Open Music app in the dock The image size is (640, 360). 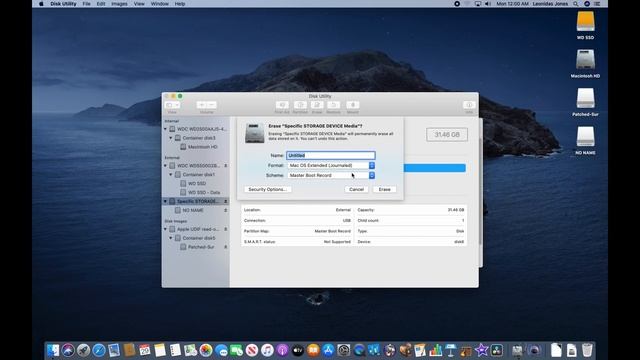(x=267, y=350)
